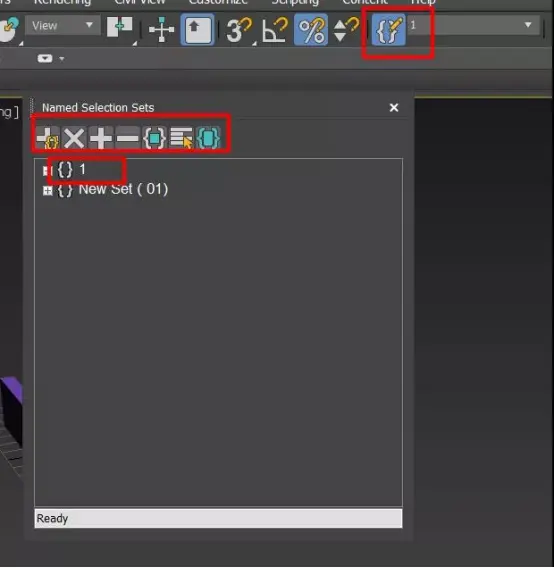Image resolution: width=554 pixels, height=568 pixels.
Task: Expand the set named 1
Action: point(47,170)
